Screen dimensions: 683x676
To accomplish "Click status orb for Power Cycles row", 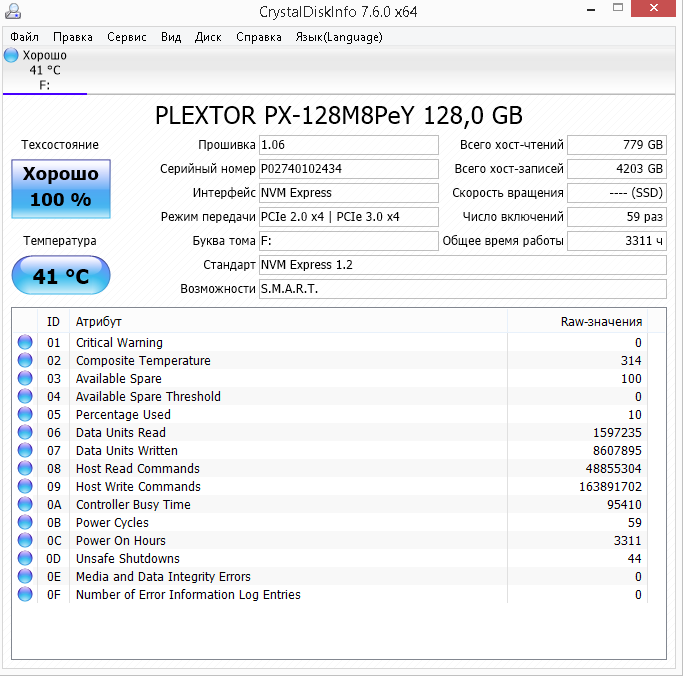I will click(x=25, y=522).
